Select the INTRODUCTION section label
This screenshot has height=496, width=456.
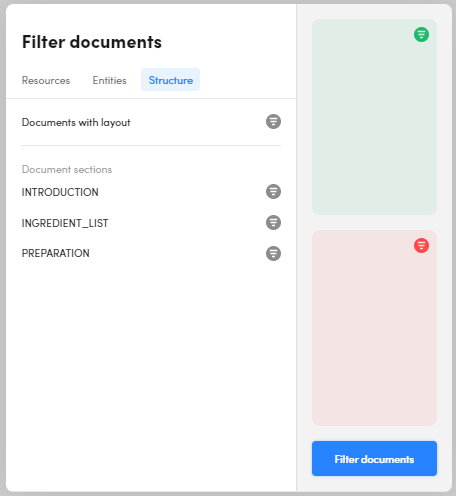60,192
